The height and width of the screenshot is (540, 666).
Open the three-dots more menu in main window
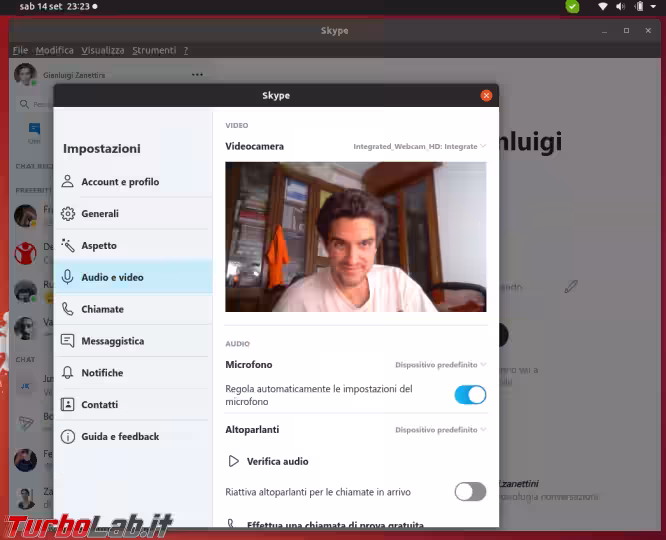[197, 75]
